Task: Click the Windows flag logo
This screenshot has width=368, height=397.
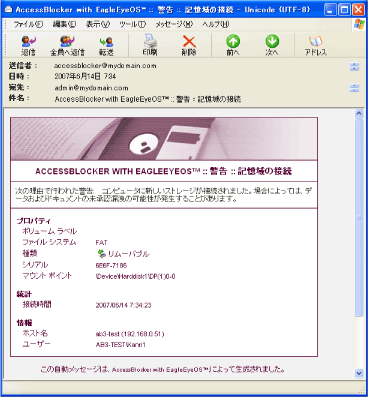Action: coord(359,24)
